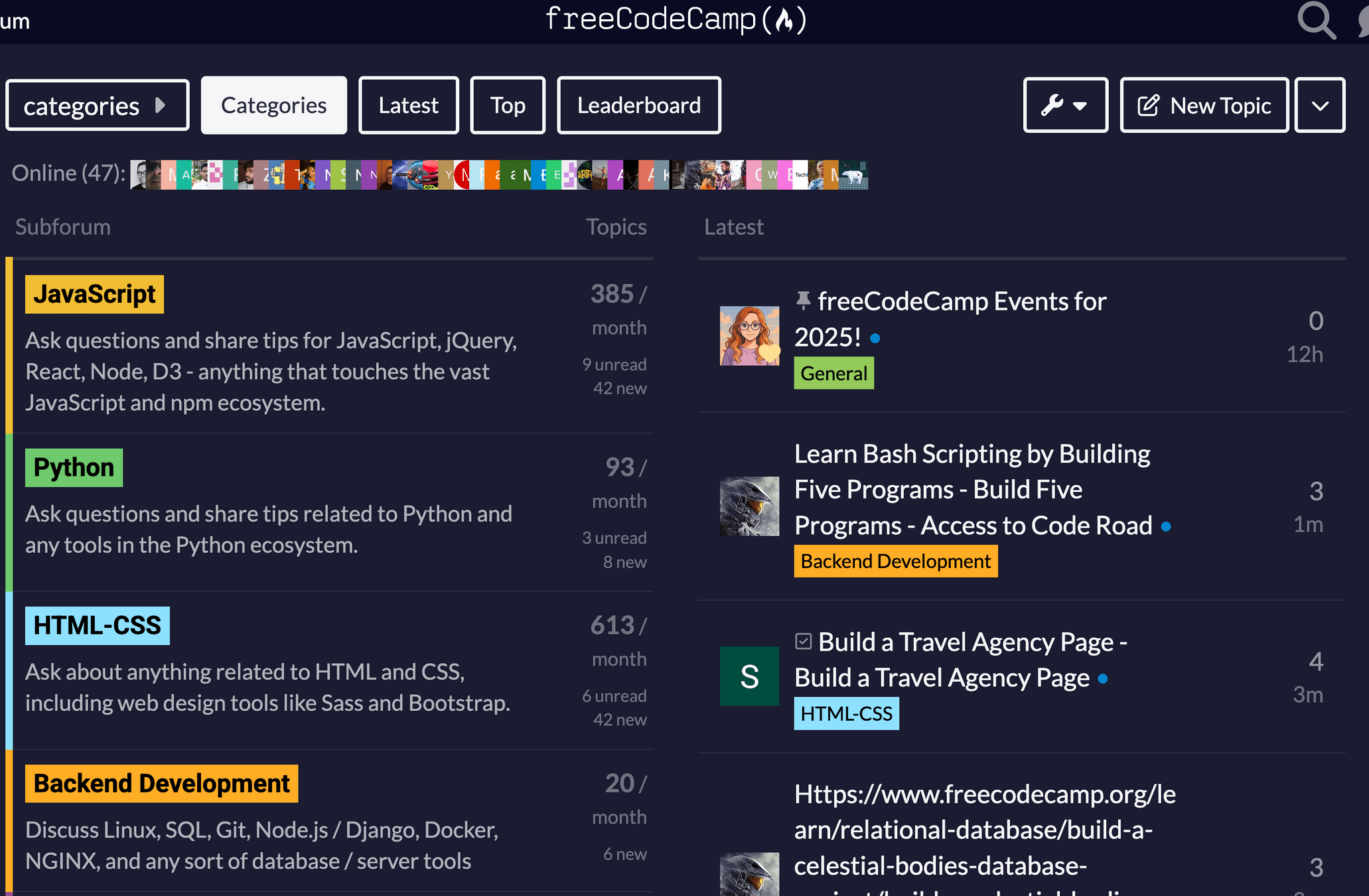
Task: Click the Latest column header
Action: click(x=734, y=227)
